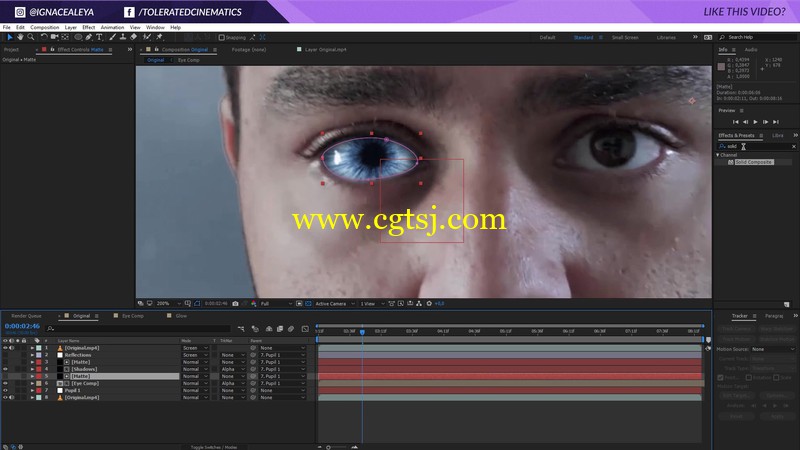The height and width of the screenshot is (450, 800).
Task: Select the Selection arrow tool
Action: coord(10,37)
